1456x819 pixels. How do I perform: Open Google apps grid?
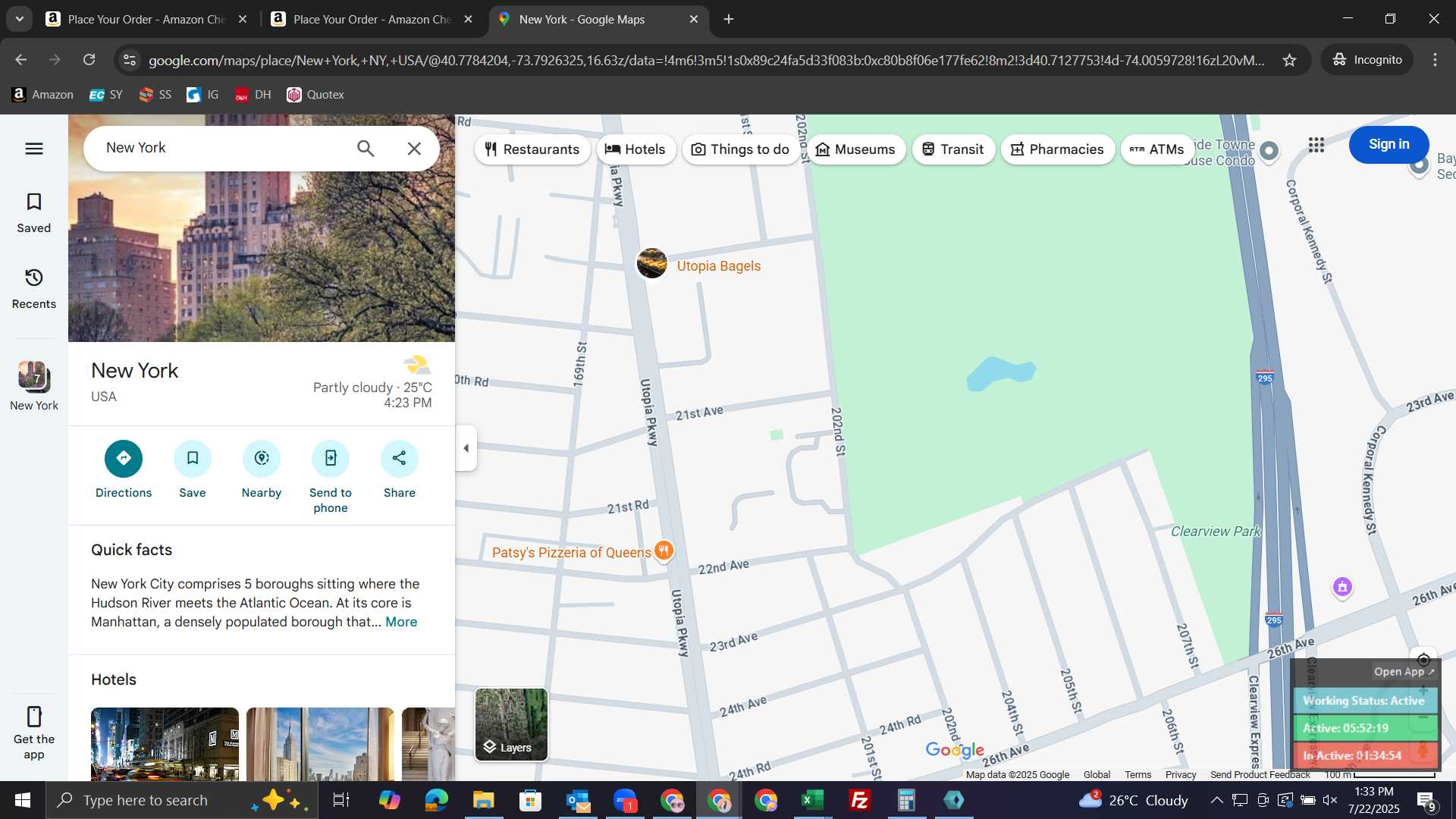pyautogui.click(x=1316, y=145)
